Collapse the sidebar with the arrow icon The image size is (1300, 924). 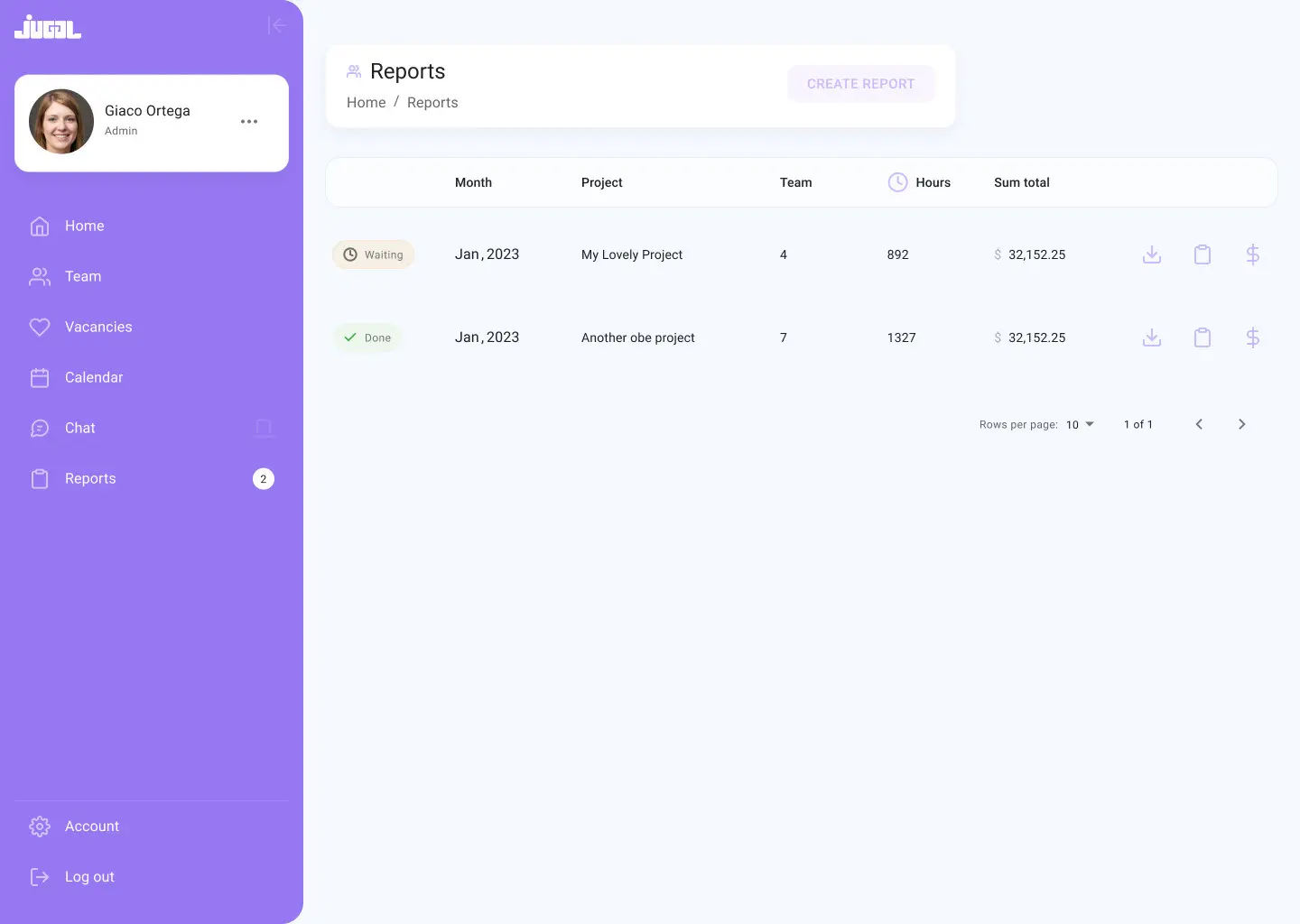(277, 25)
